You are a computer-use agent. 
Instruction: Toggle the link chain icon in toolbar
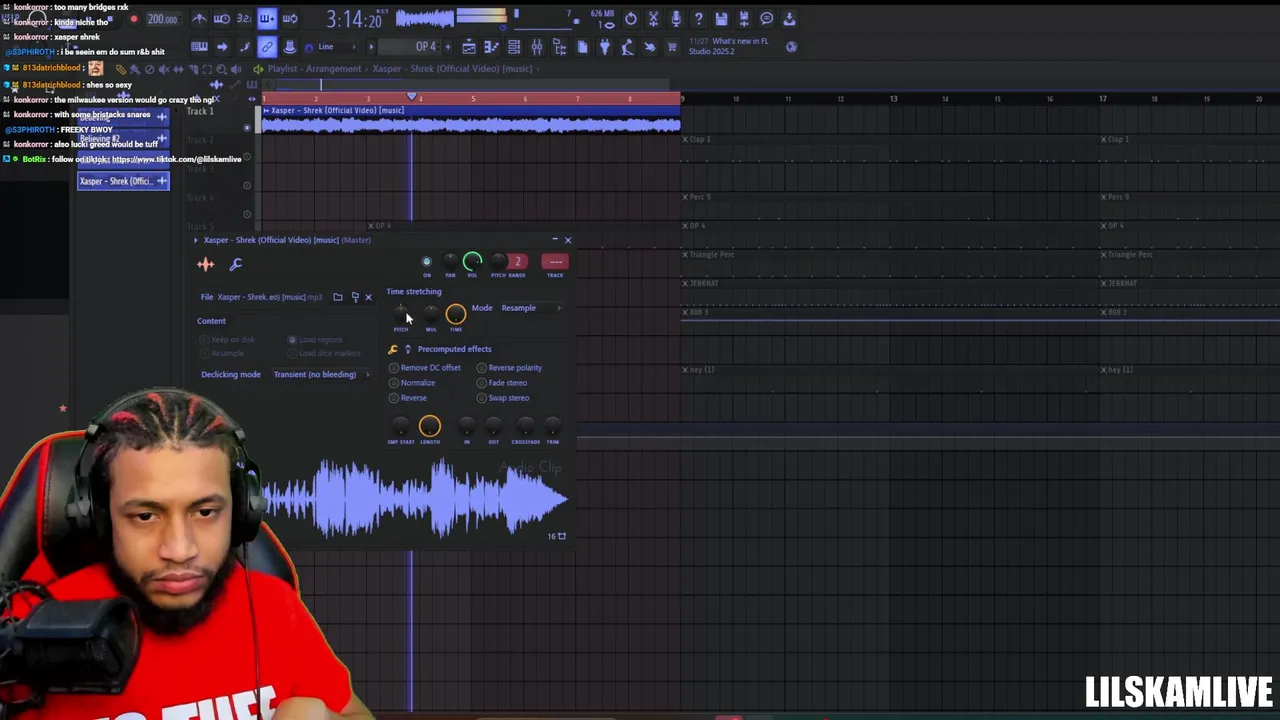266,47
